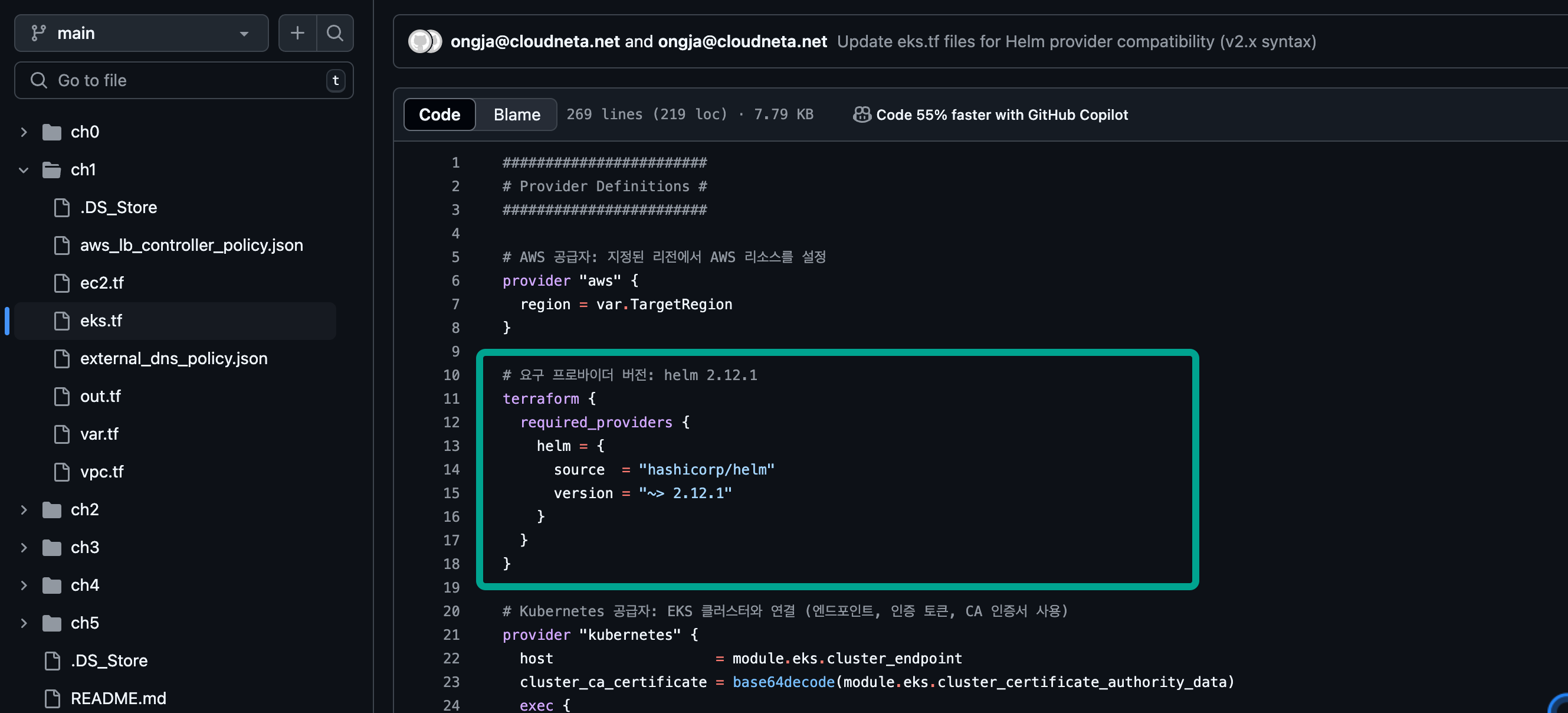Viewport: 1568px width, 713px height.
Task: Open the Helm provider commit message link
Action: click(1075, 41)
